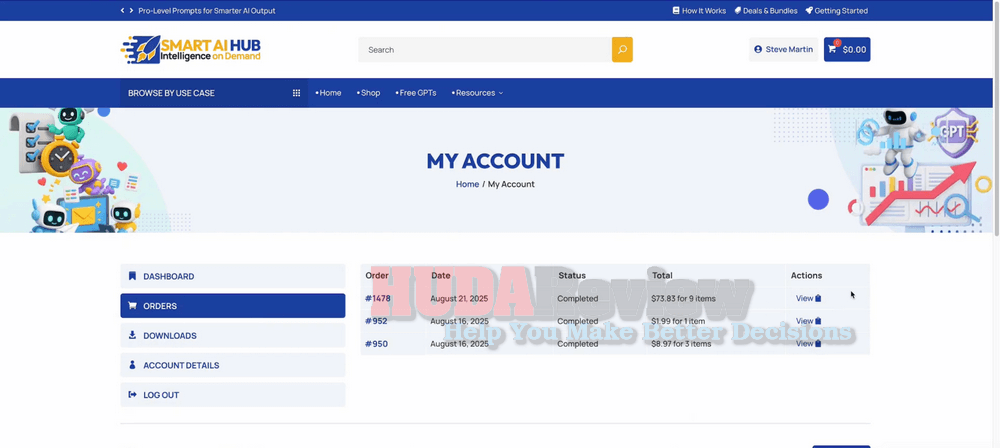Open Free GPTs navigation item

click(x=416, y=93)
